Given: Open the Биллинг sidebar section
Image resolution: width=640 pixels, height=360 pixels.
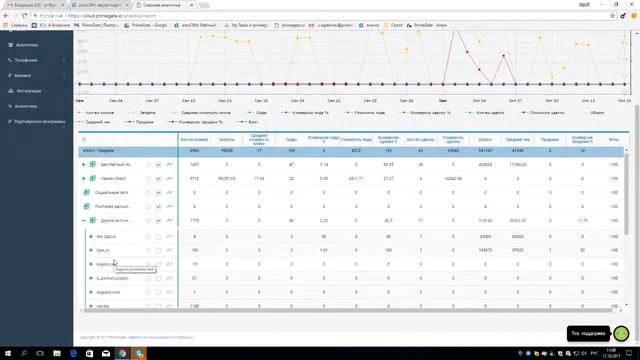Looking at the screenshot, I should click(22, 76).
